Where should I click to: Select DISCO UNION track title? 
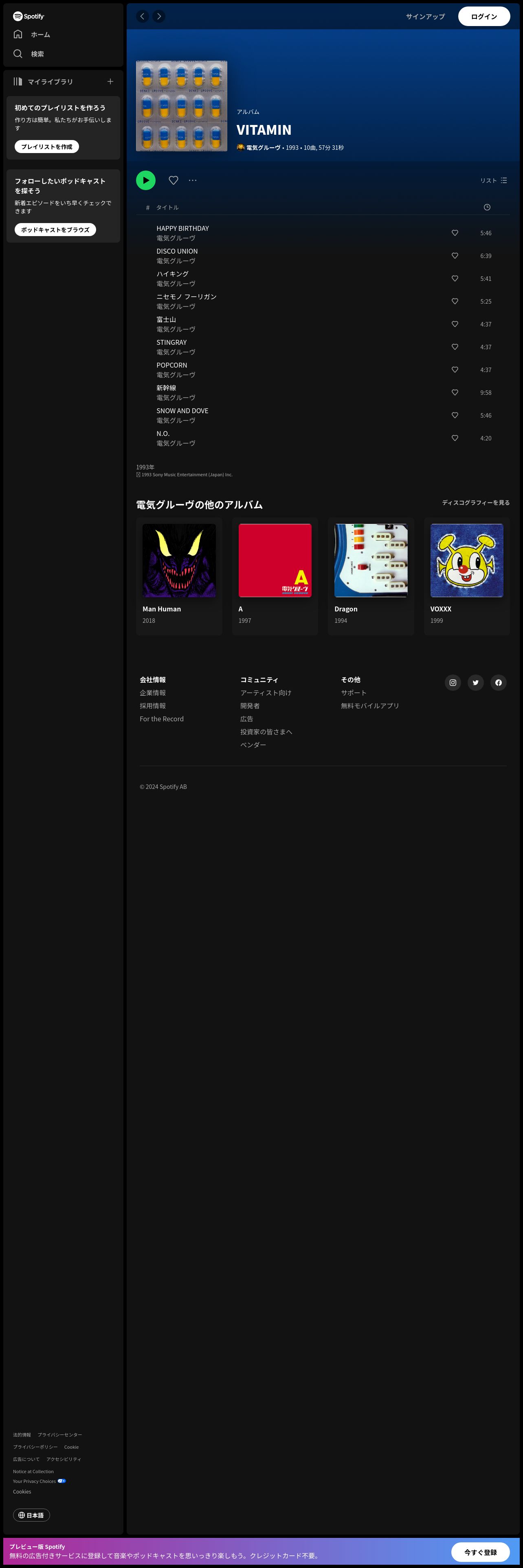pyautogui.click(x=177, y=252)
